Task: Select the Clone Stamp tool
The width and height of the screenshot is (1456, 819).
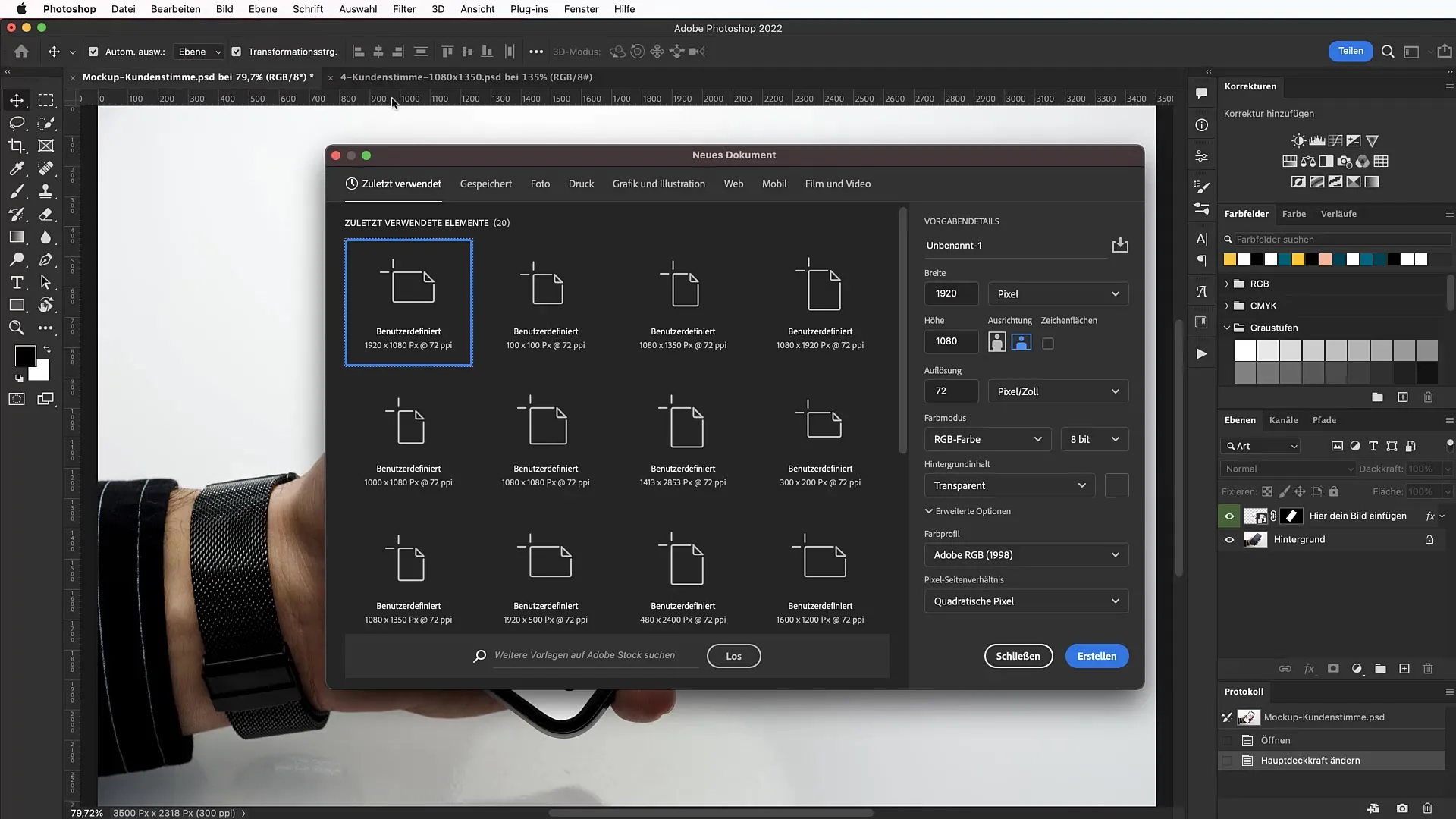Action: click(46, 191)
